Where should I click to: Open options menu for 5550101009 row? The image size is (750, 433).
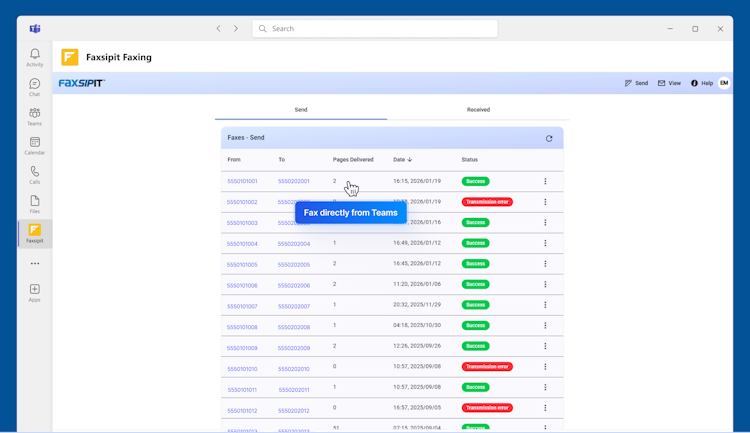point(545,346)
